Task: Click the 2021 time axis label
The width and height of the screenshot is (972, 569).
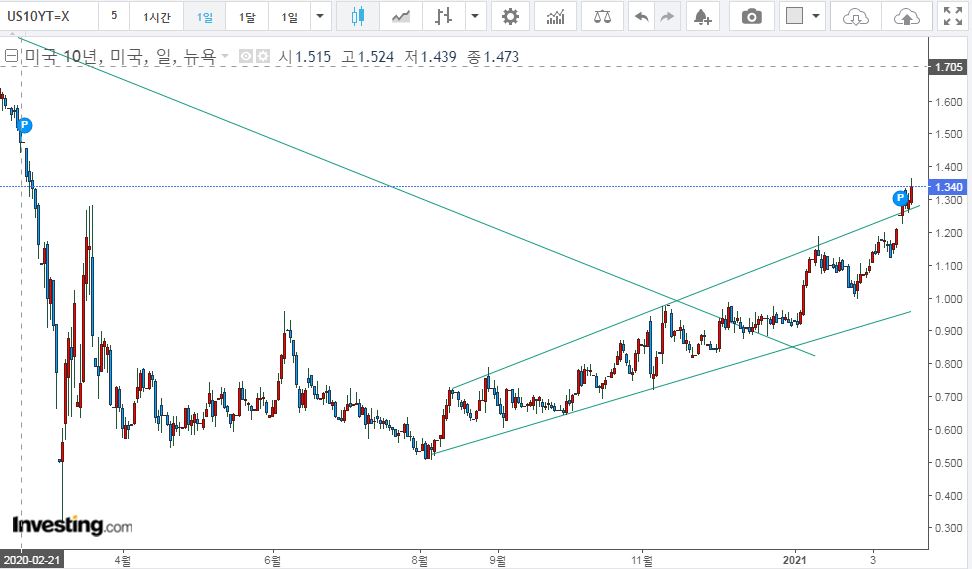Action: 795,560
